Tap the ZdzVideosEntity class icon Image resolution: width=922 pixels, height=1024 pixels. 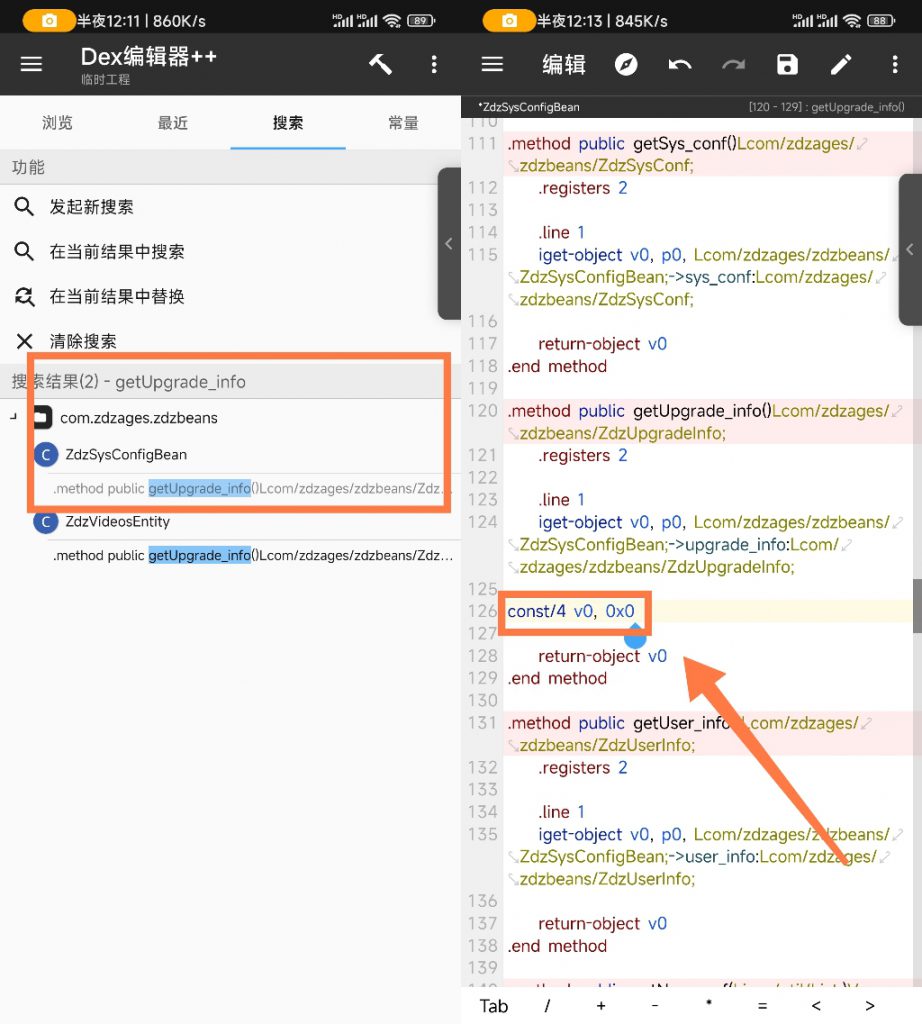47,521
